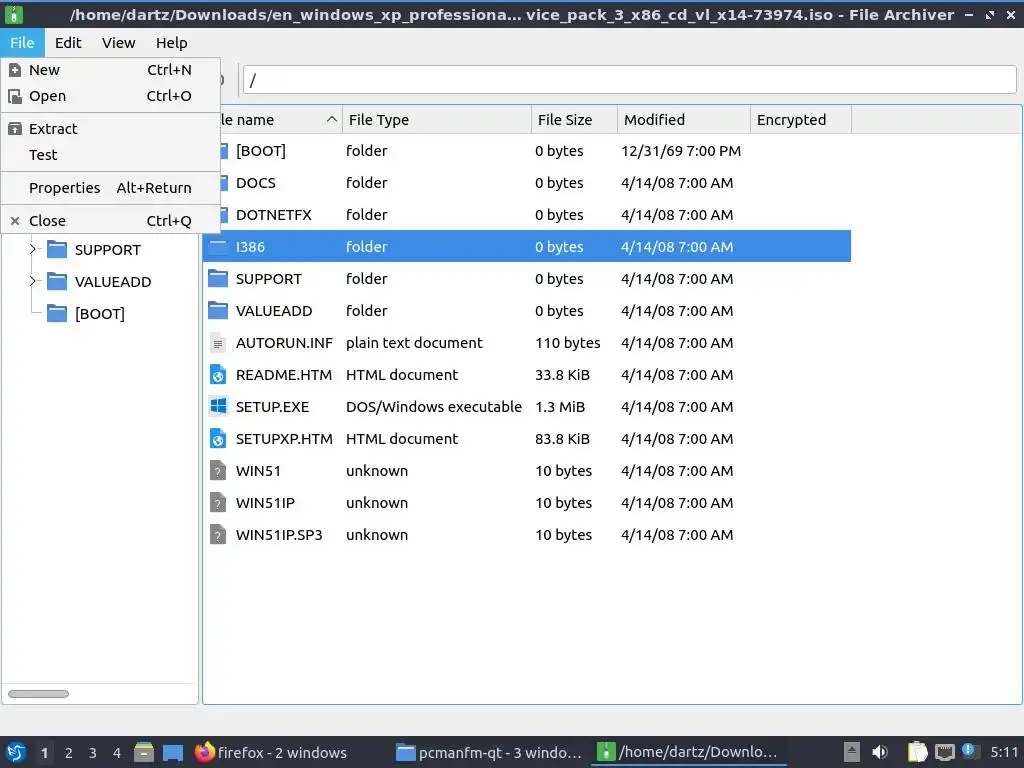Switch to virtual desktop 2

(69, 752)
